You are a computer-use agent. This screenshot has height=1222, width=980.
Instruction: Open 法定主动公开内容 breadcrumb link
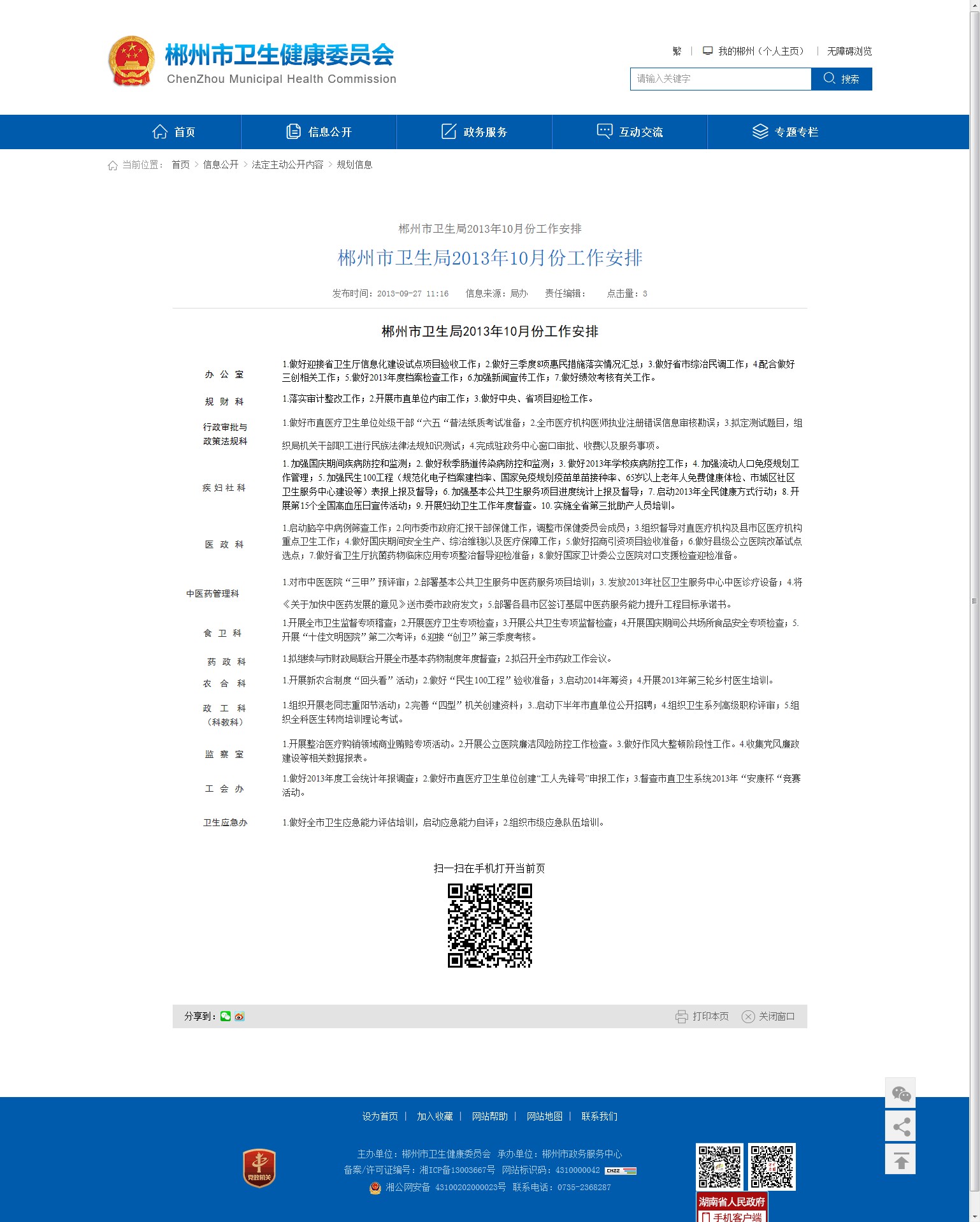tap(287, 164)
